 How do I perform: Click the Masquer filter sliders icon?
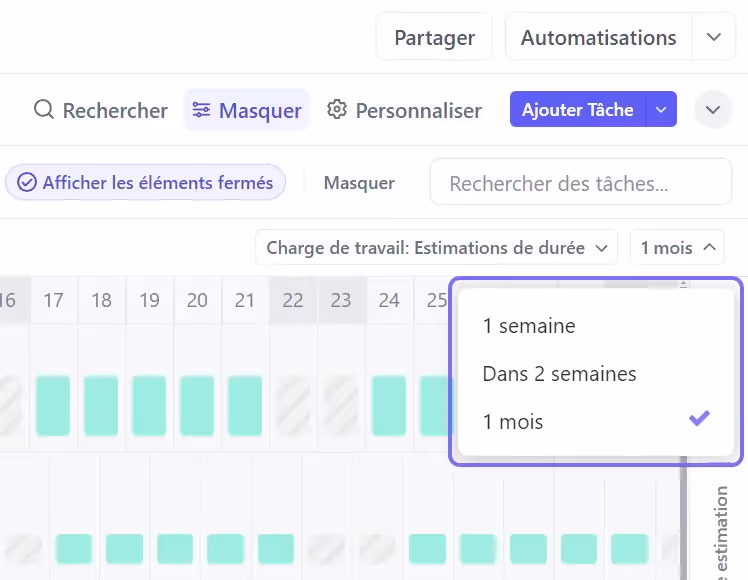click(x=202, y=110)
